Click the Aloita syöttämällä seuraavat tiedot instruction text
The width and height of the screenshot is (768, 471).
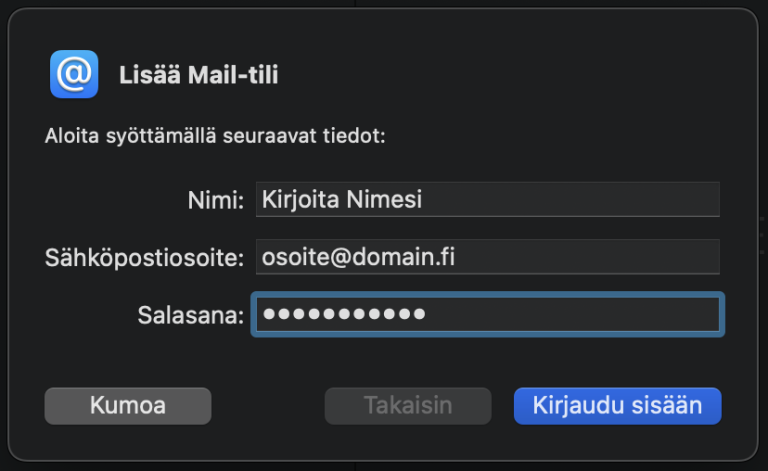coord(215,136)
